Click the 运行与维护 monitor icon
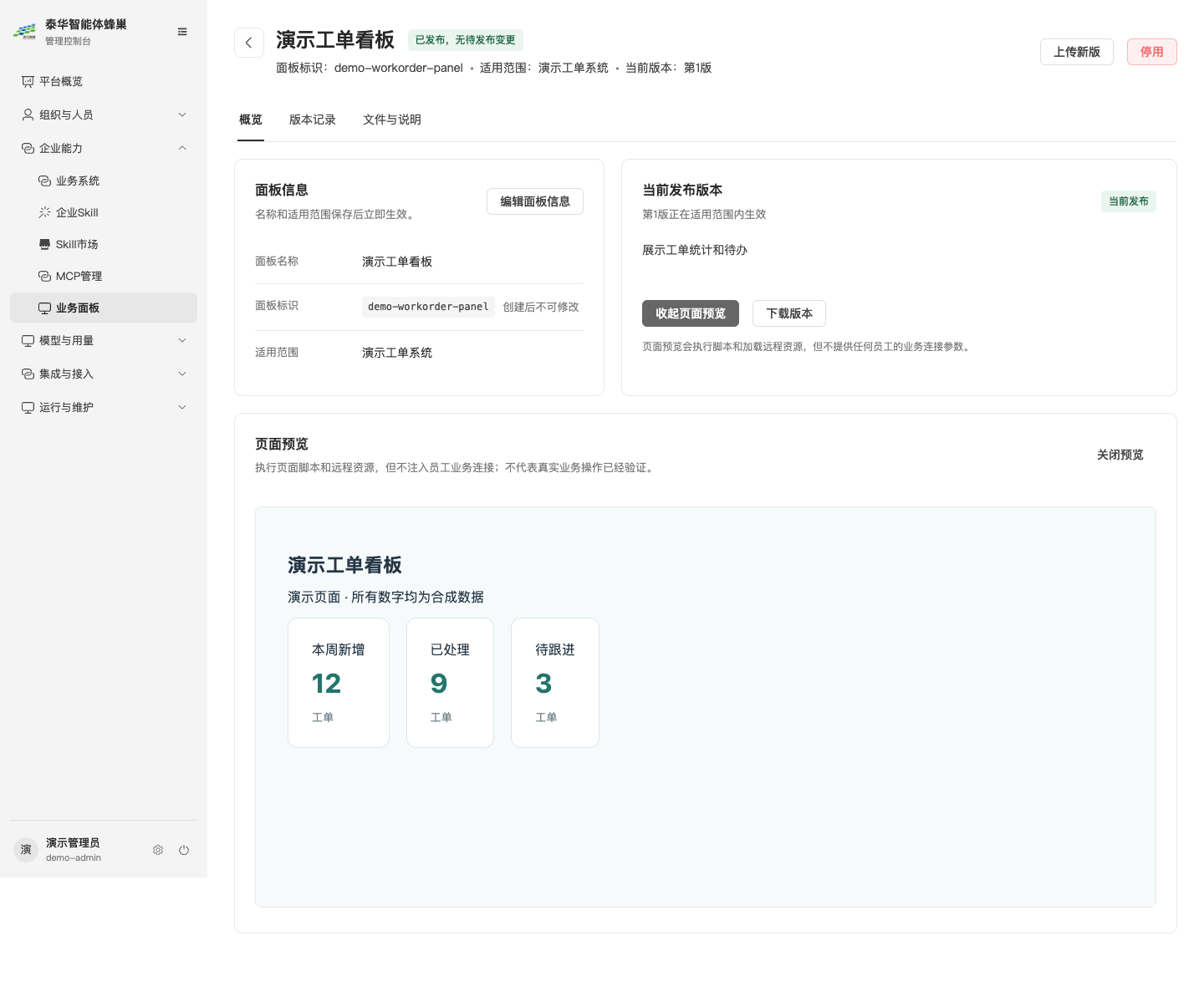Viewport: 1204px width, 987px height. [x=28, y=407]
